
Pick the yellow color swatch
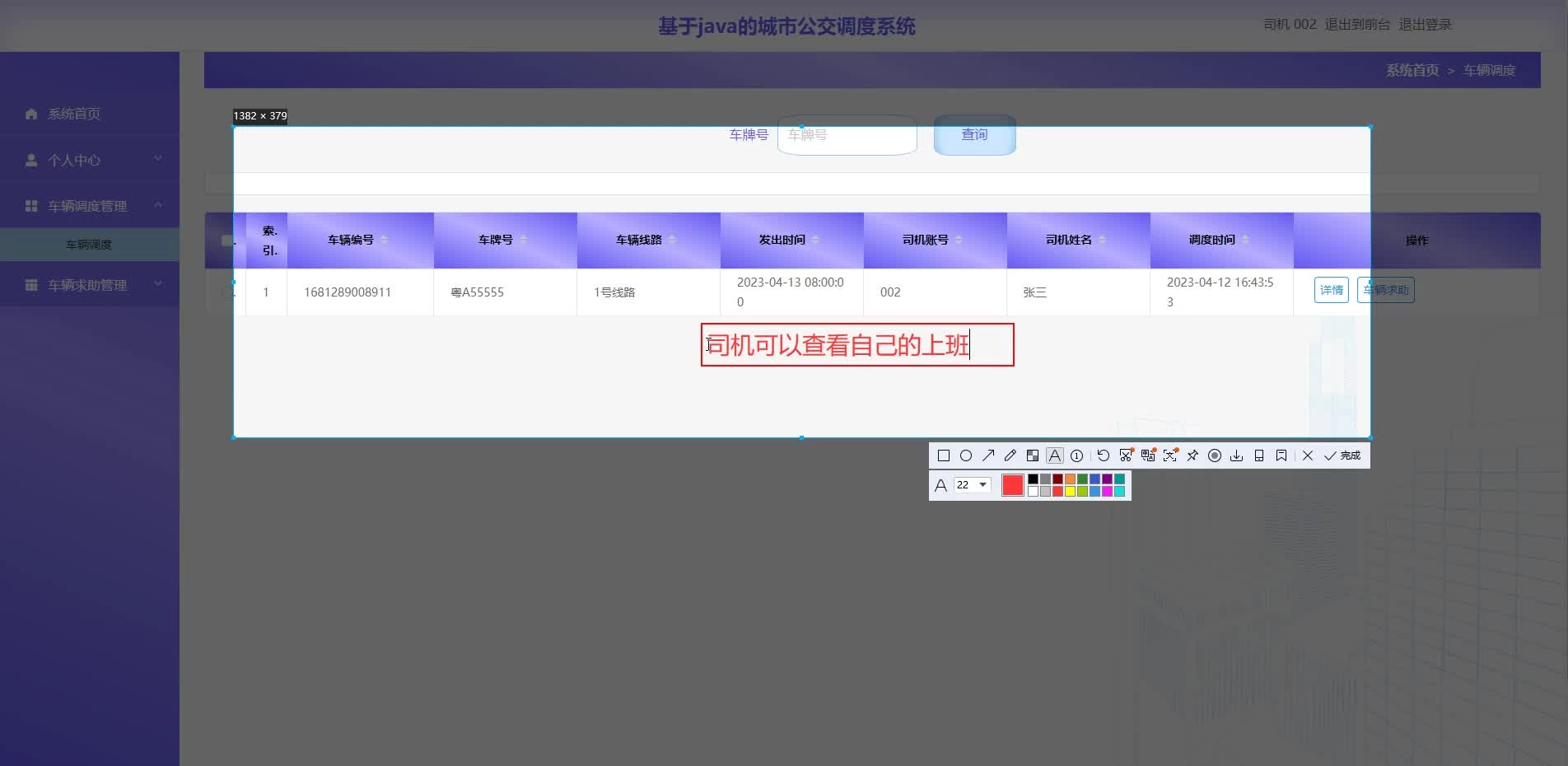[x=1070, y=492]
